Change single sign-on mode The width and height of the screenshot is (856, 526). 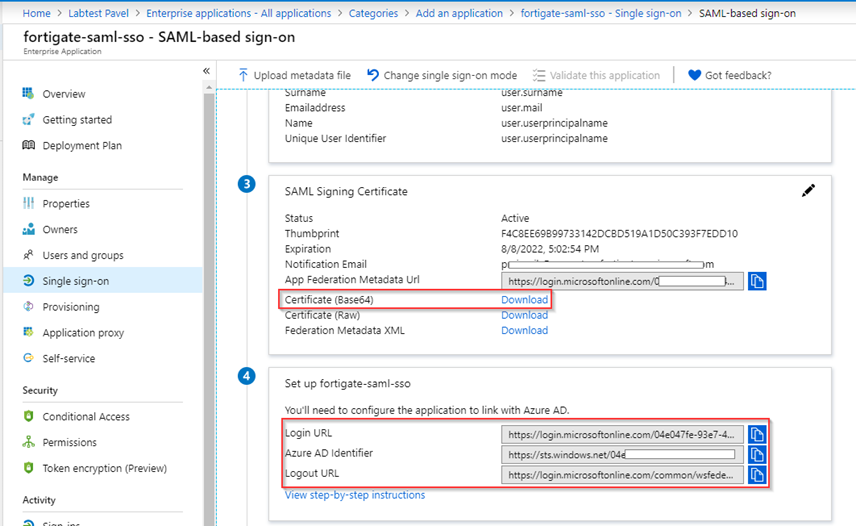(x=441, y=75)
